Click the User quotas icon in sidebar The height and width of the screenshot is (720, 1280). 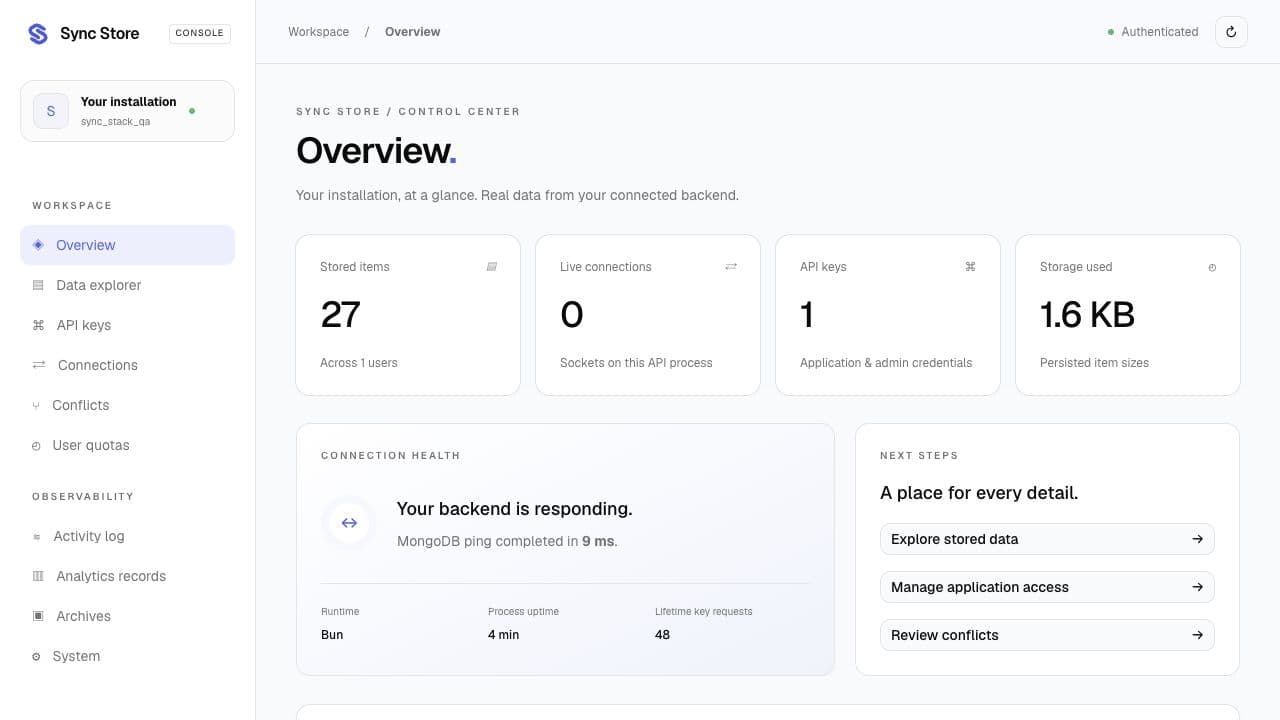[x=36, y=445]
